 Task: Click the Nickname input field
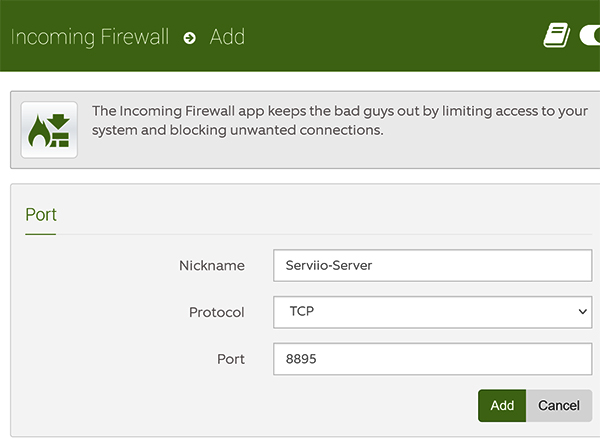tap(432, 265)
